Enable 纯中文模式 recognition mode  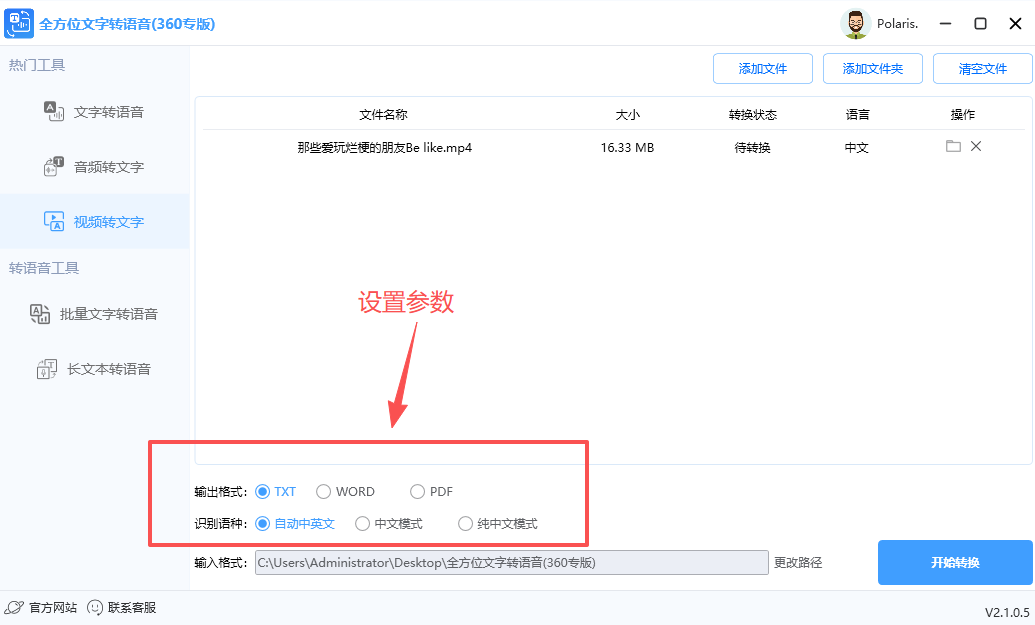click(465, 523)
